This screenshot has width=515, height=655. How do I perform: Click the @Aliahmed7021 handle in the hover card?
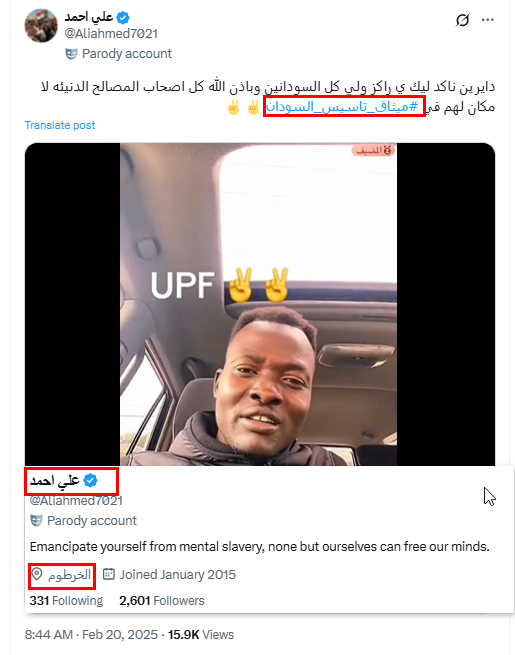tap(76, 500)
